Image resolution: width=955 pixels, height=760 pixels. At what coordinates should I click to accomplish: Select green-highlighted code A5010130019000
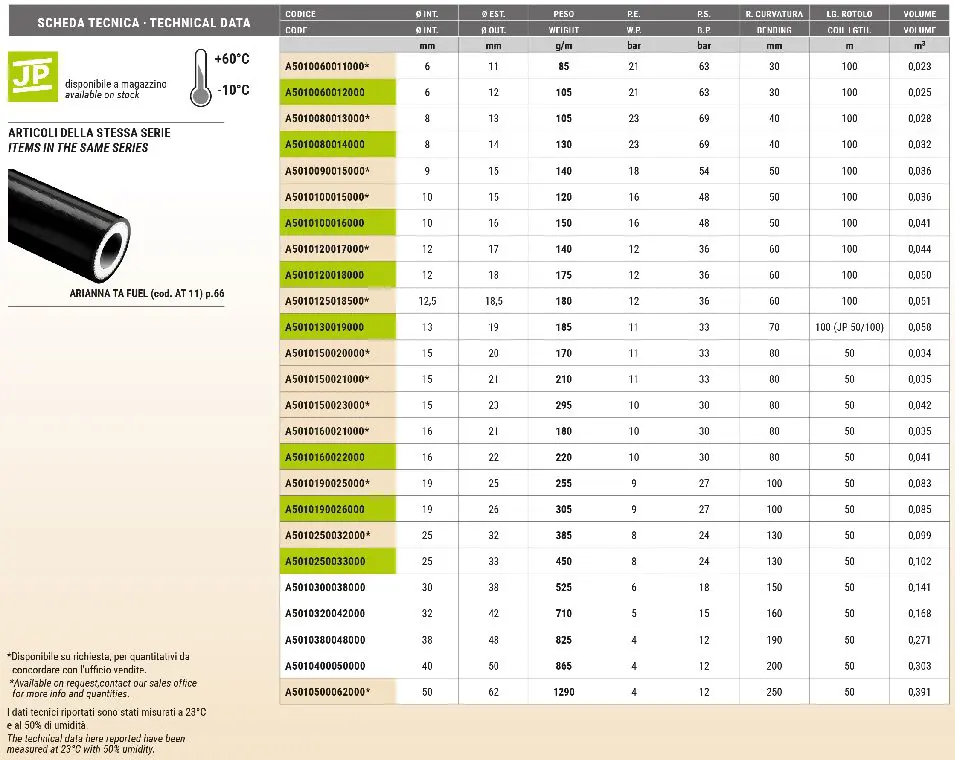point(325,327)
